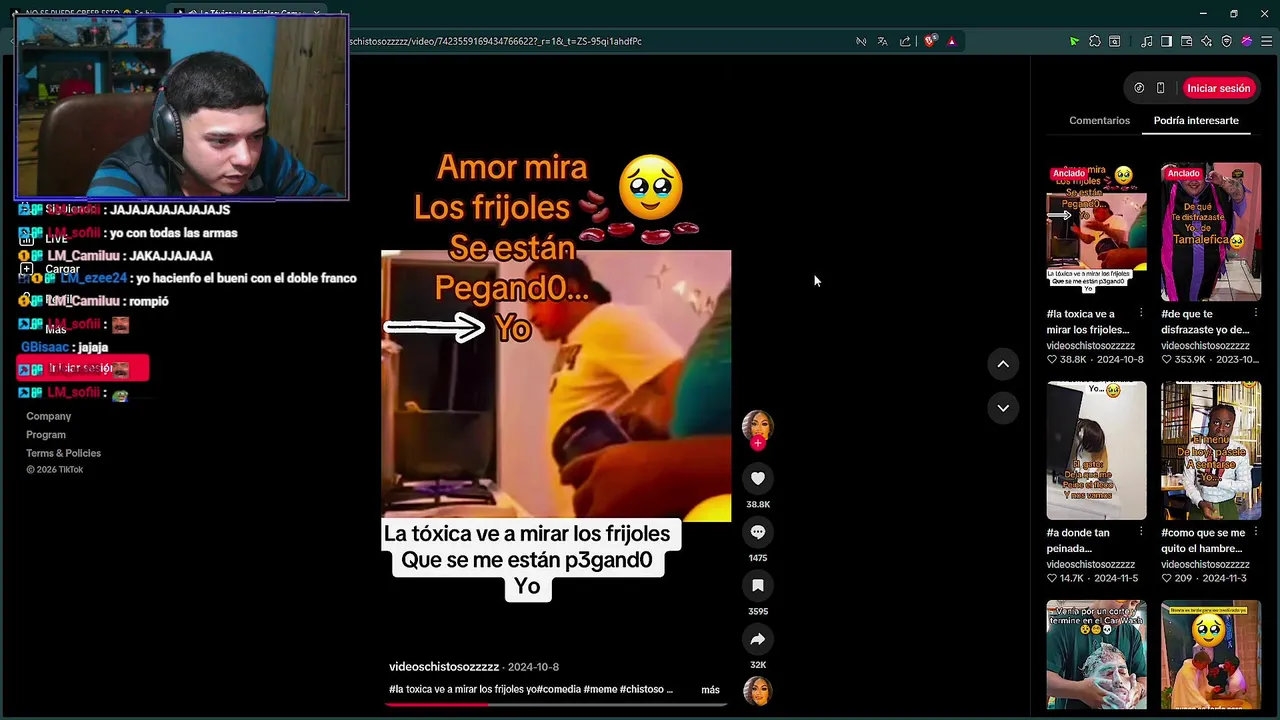Open the Brave Rewards triangle icon

point(952,41)
